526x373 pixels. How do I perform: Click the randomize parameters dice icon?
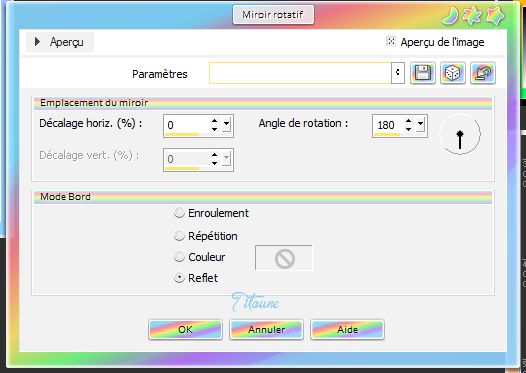tap(453, 73)
